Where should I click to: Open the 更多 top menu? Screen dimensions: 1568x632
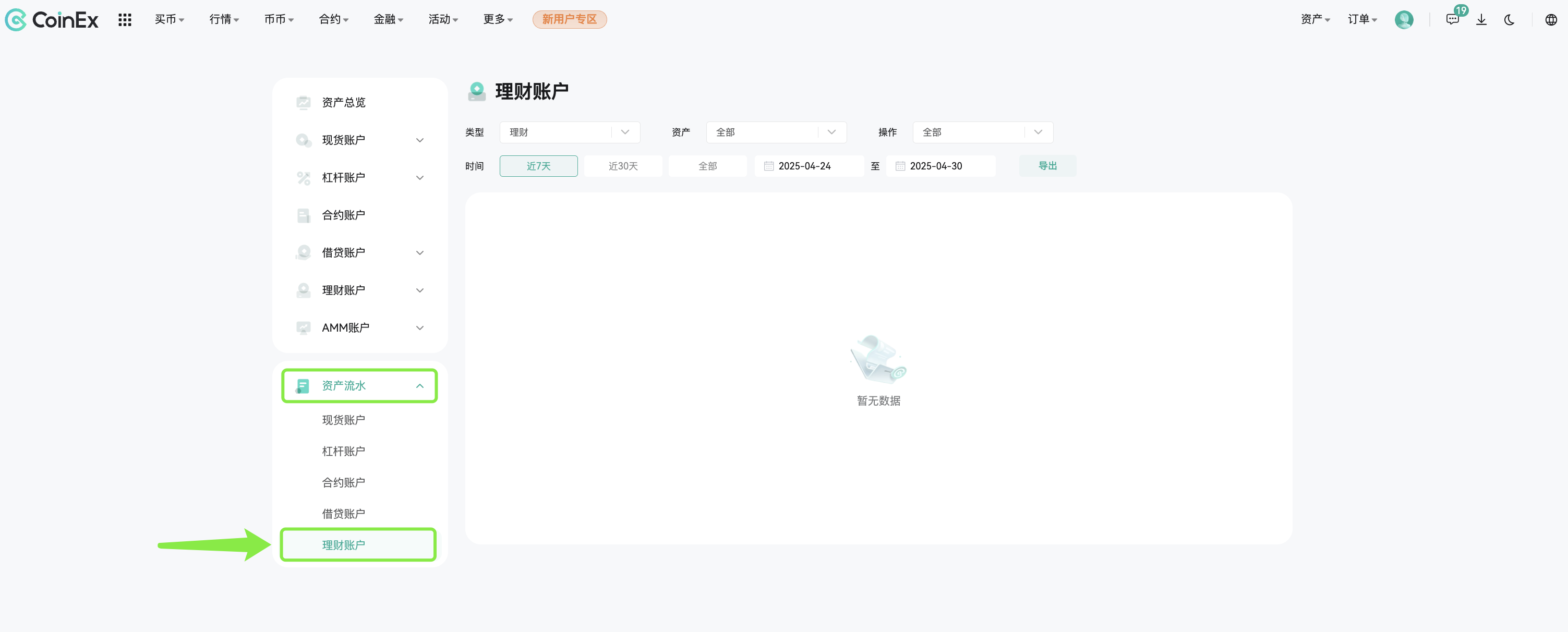pos(498,19)
